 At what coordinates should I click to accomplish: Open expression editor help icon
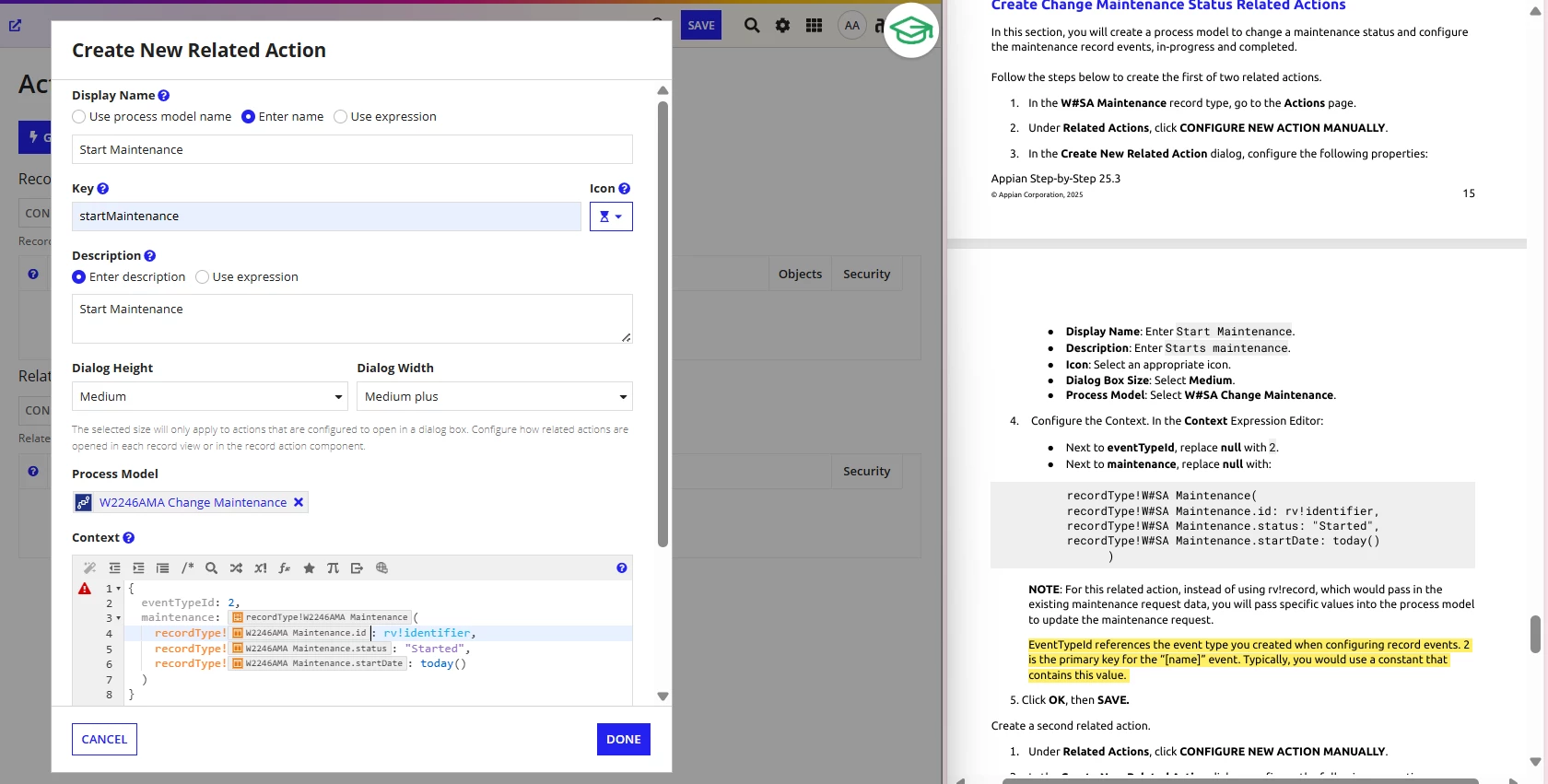(x=622, y=568)
